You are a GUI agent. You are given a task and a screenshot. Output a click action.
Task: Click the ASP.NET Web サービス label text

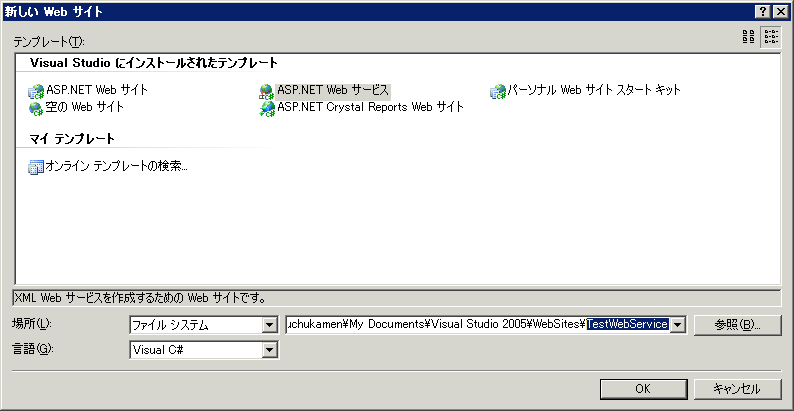pyautogui.click(x=333, y=91)
